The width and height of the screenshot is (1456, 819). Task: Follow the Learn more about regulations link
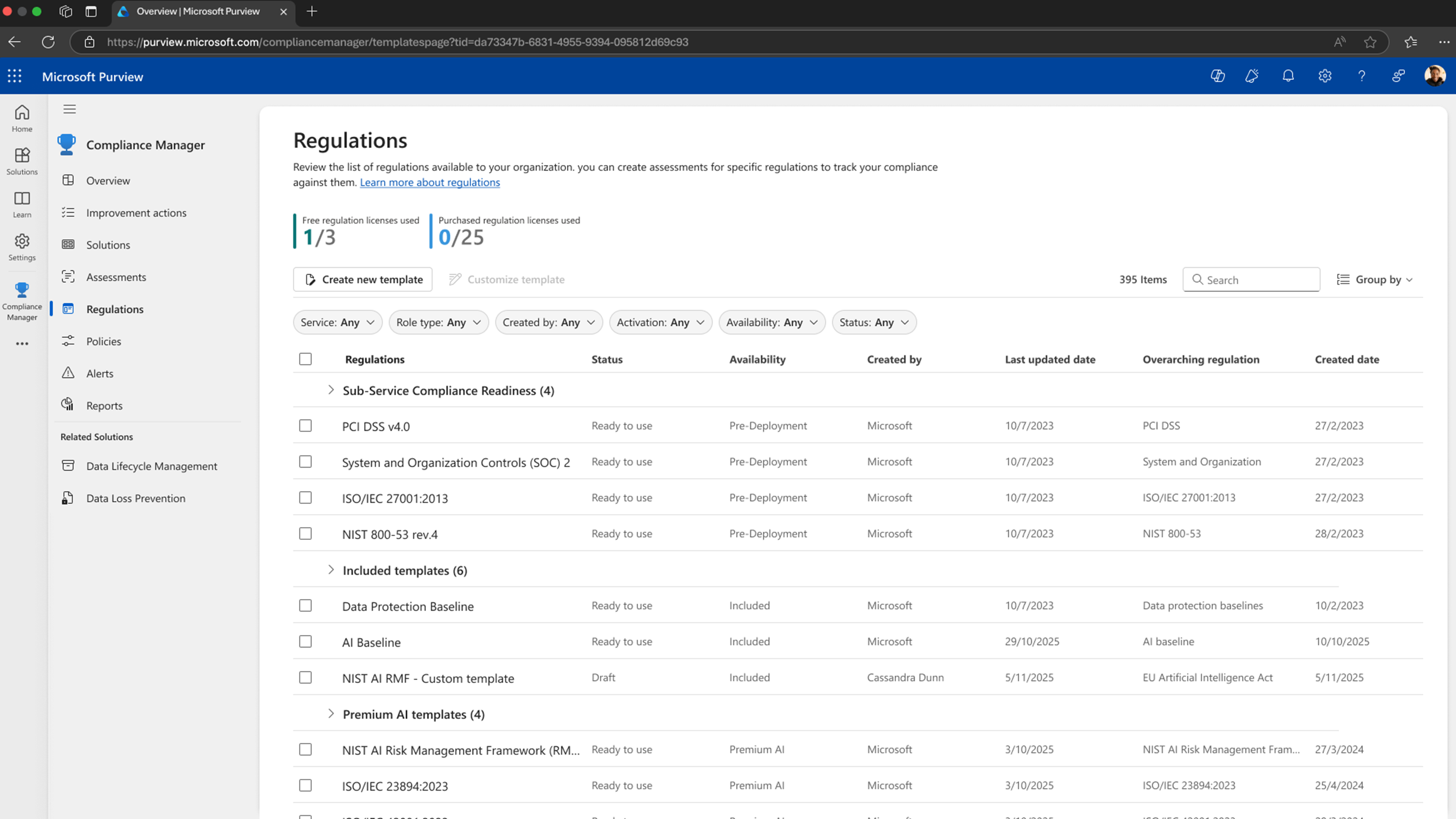429,183
